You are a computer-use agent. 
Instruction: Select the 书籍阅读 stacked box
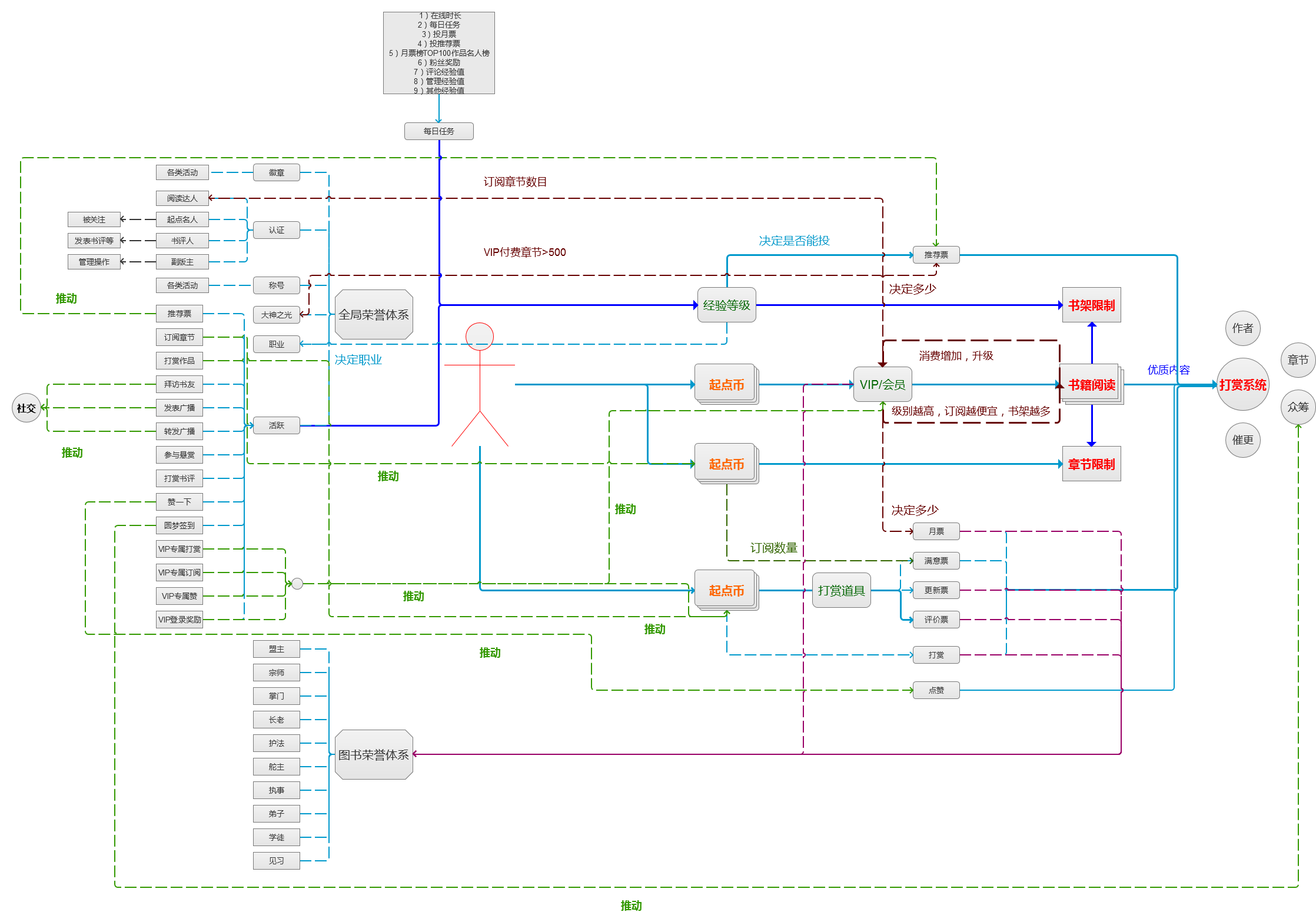tap(1091, 384)
